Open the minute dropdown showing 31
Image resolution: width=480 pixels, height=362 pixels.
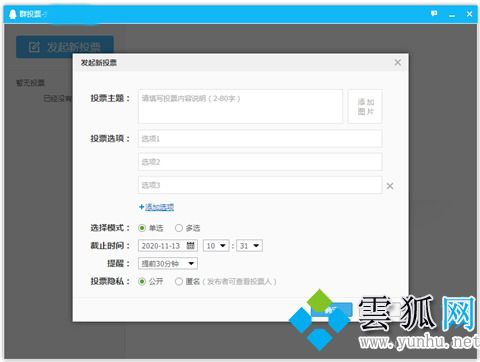point(249,246)
